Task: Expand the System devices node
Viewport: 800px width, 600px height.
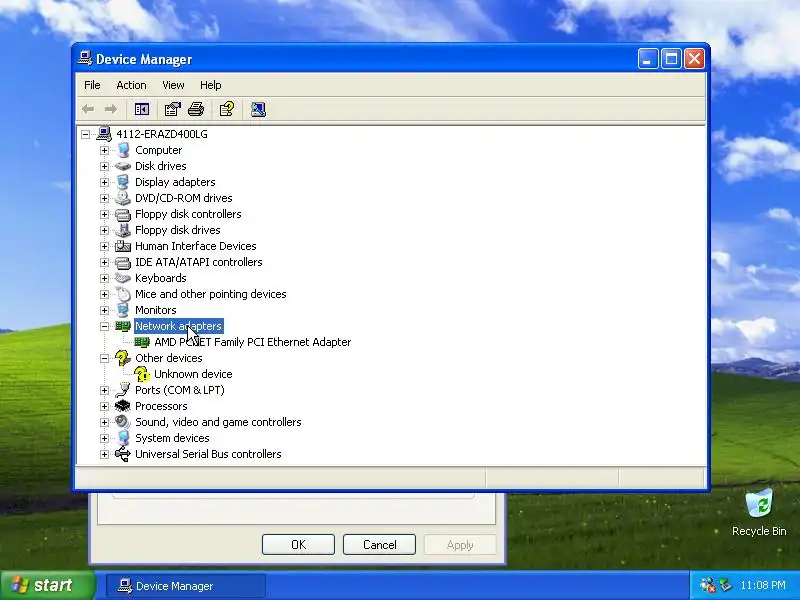Action: click(104, 438)
